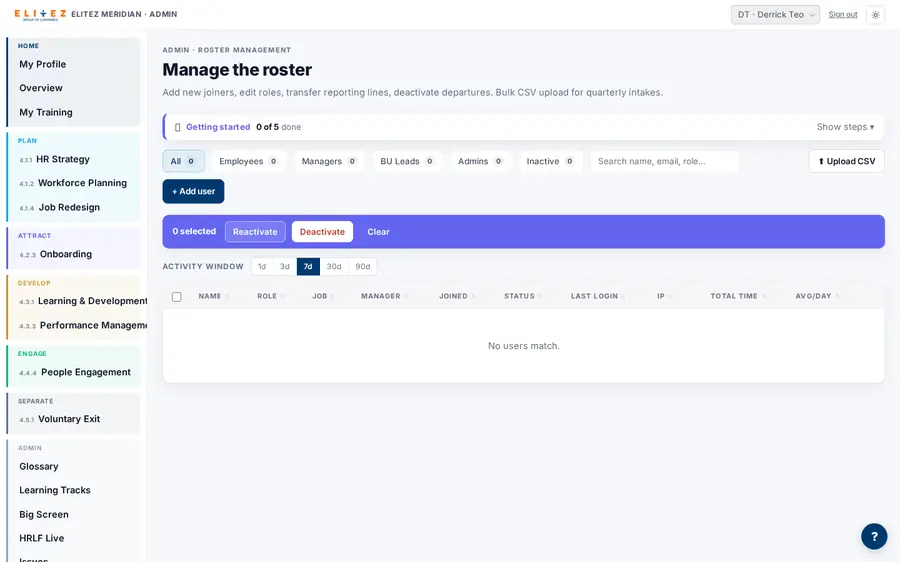Set activity window to 30d

point(334,266)
